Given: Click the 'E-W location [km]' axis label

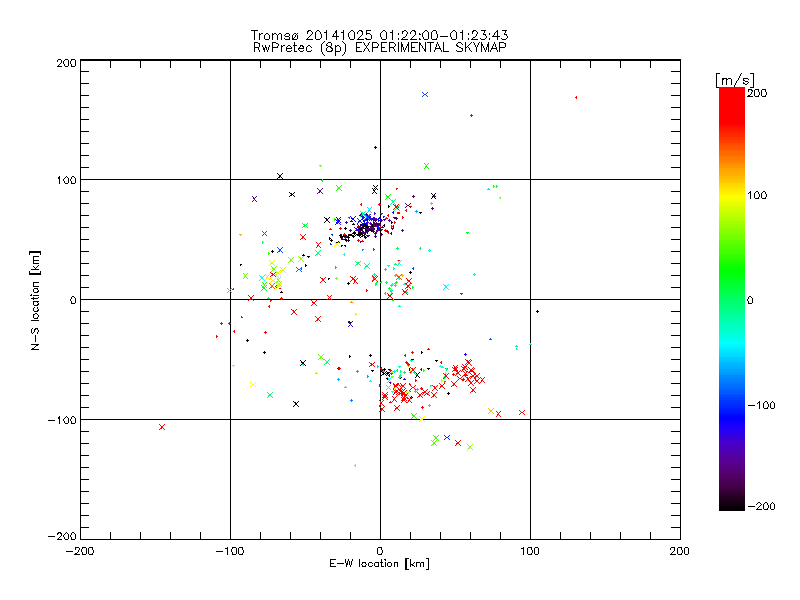Looking at the screenshot, I should click(379, 563).
